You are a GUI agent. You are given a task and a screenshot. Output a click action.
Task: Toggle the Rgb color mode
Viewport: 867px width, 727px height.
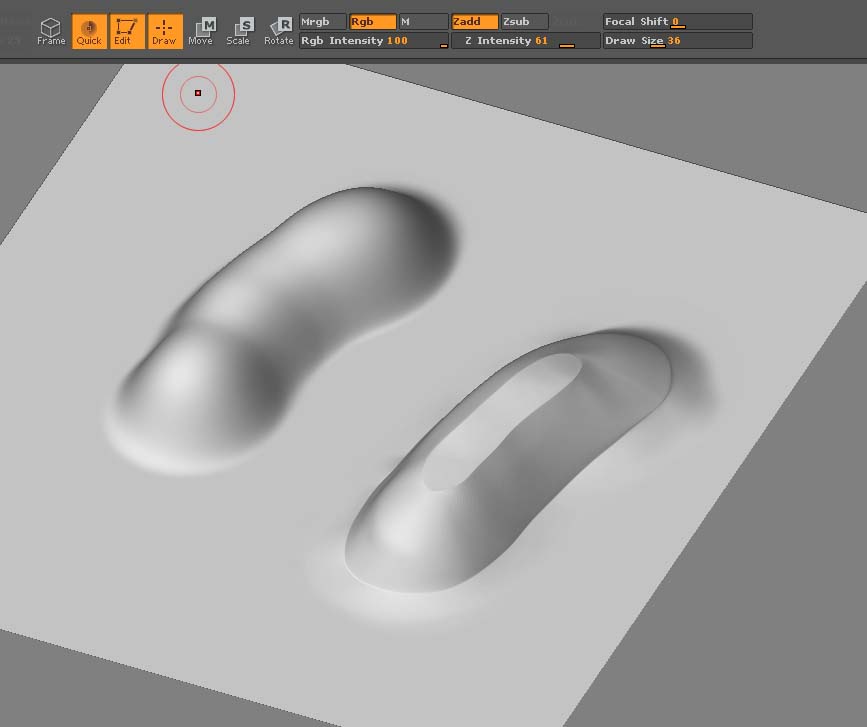[373, 22]
